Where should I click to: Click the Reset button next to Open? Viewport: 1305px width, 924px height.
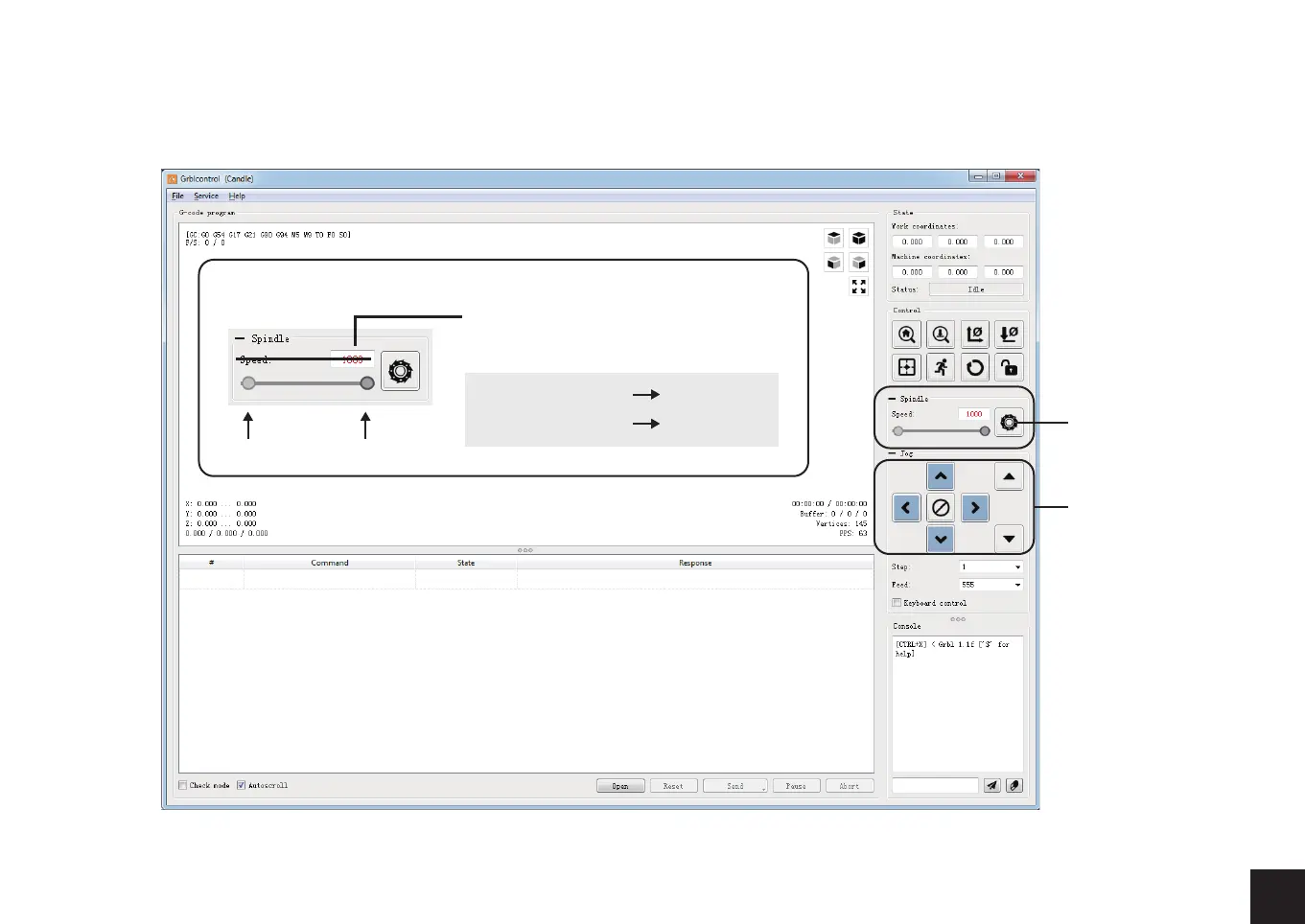click(x=673, y=786)
